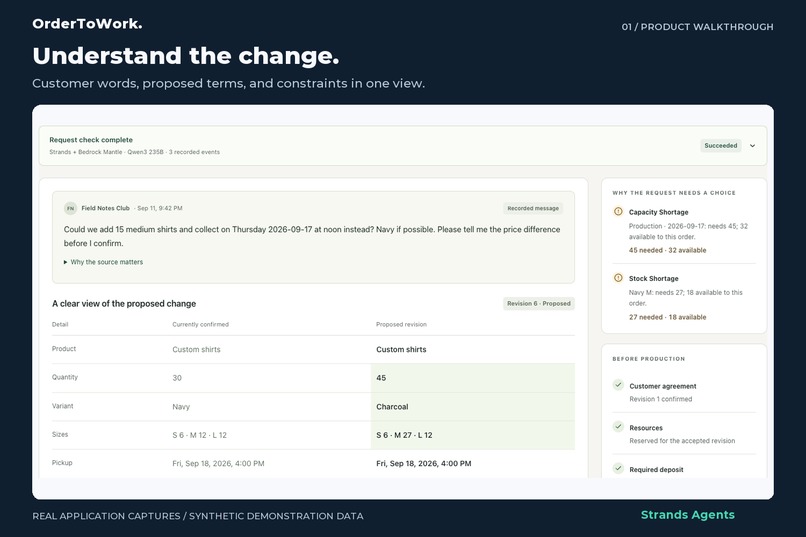
Task: Click the Succeeded status badge
Action: click(x=720, y=146)
